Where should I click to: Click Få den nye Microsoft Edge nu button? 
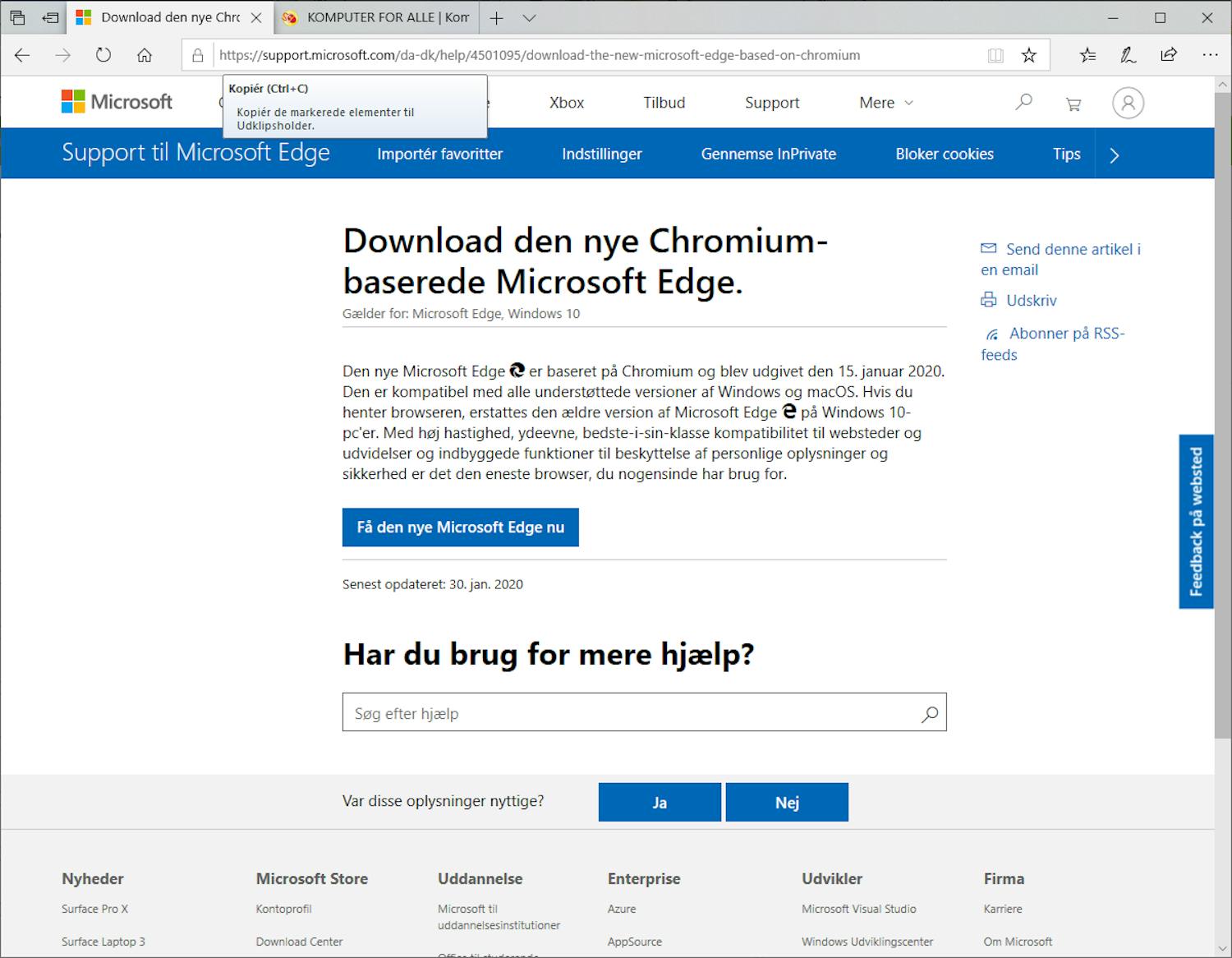tap(460, 527)
